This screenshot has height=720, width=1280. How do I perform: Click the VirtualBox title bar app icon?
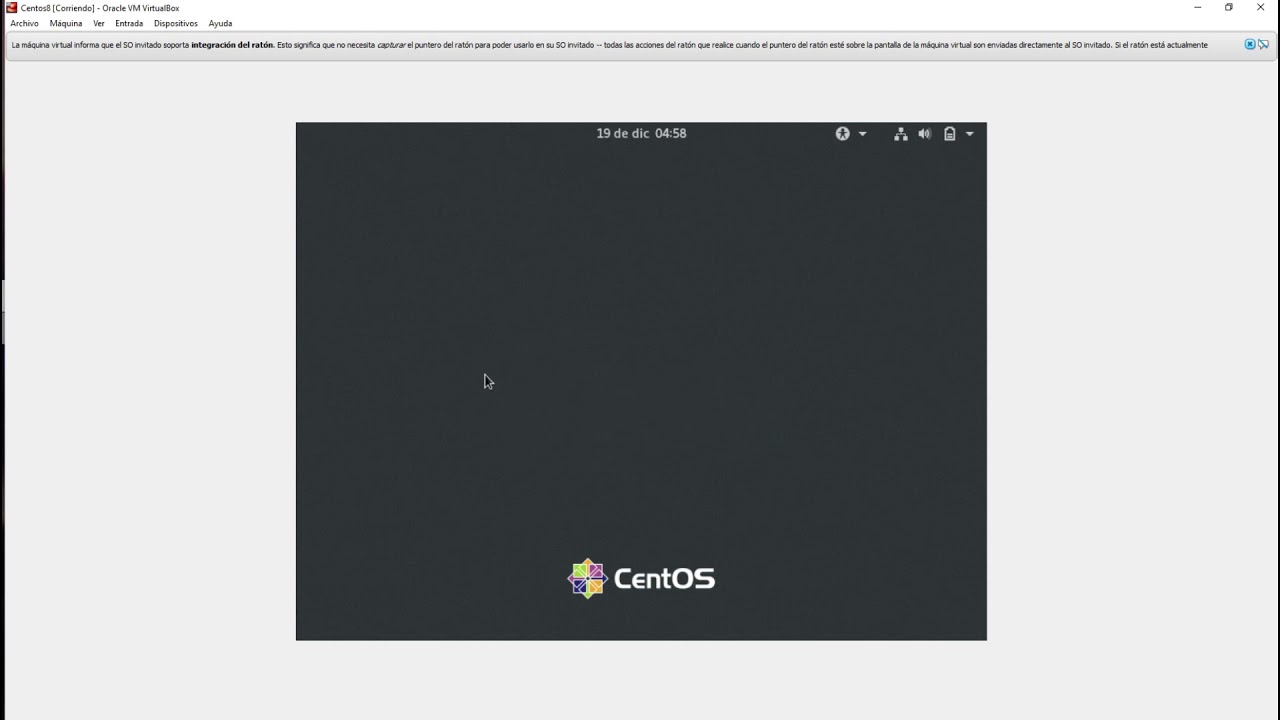pos(12,8)
